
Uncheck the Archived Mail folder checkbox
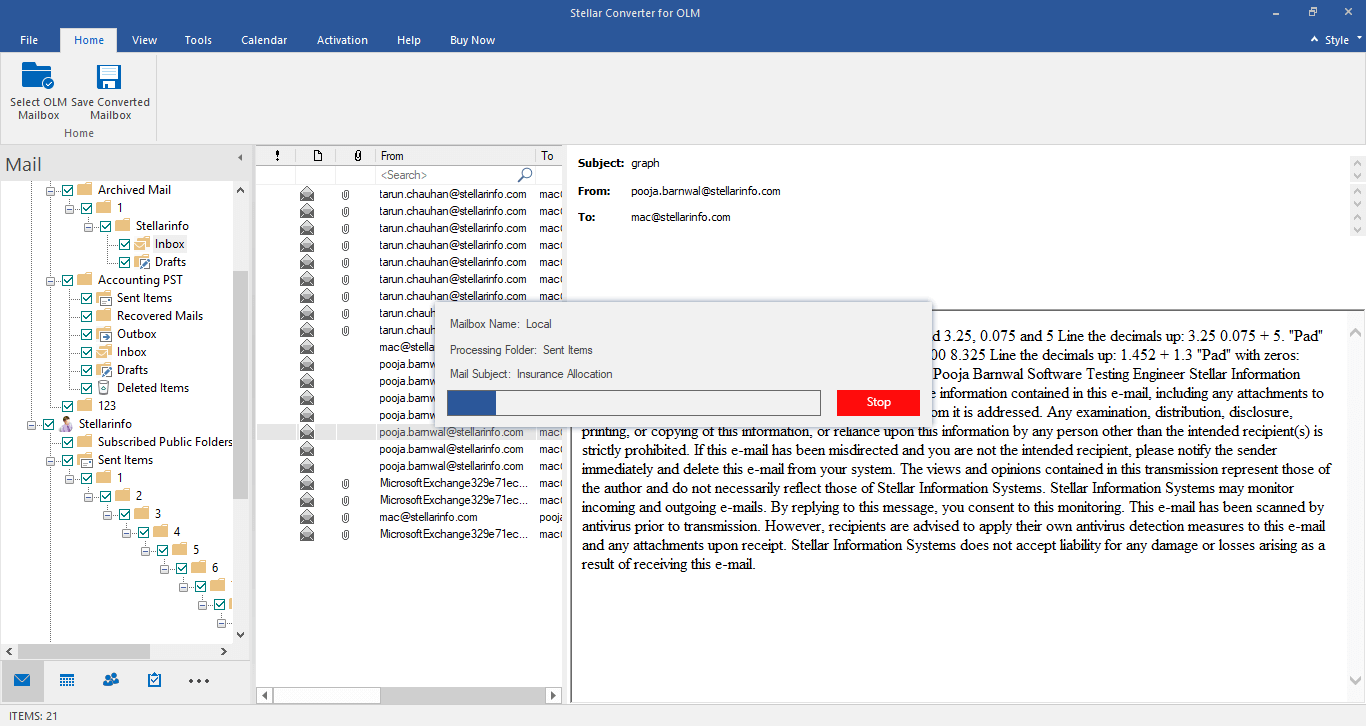tap(68, 190)
